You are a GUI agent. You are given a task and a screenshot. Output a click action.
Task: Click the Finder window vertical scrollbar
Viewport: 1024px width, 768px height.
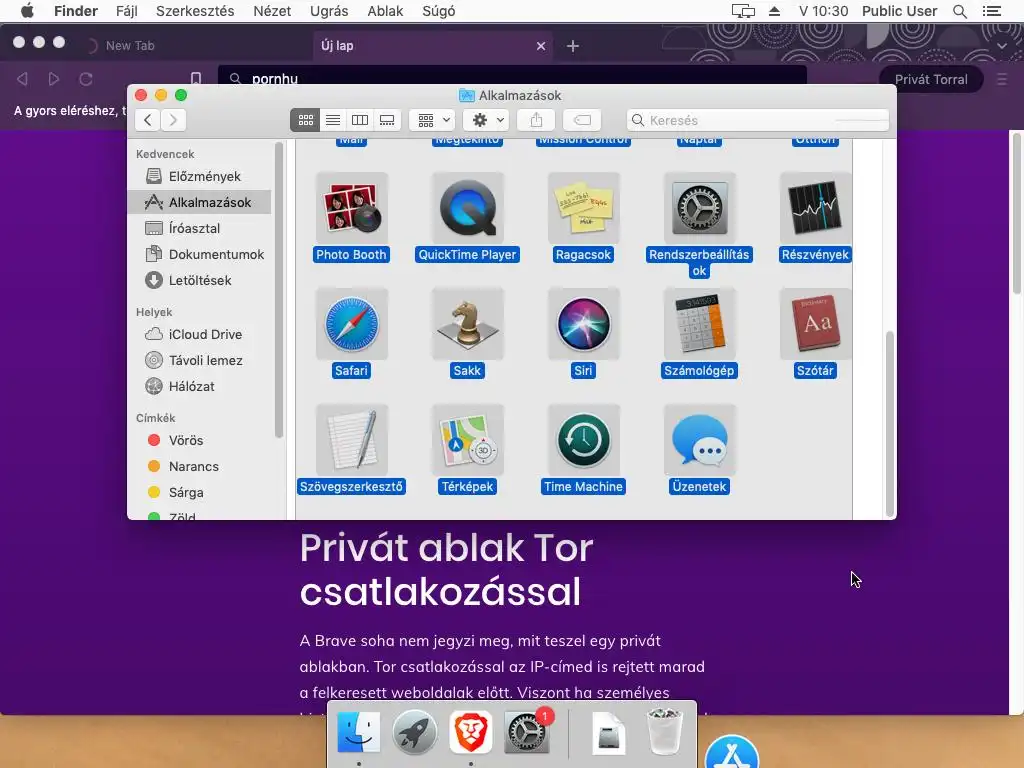click(889, 423)
